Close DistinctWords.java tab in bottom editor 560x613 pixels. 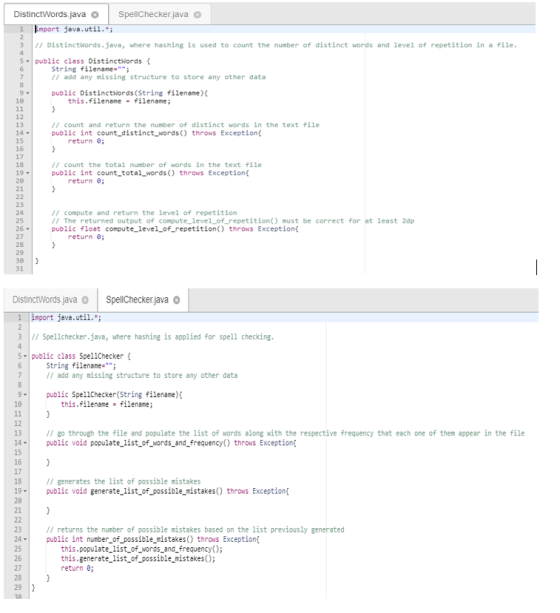[x=85, y=300]
